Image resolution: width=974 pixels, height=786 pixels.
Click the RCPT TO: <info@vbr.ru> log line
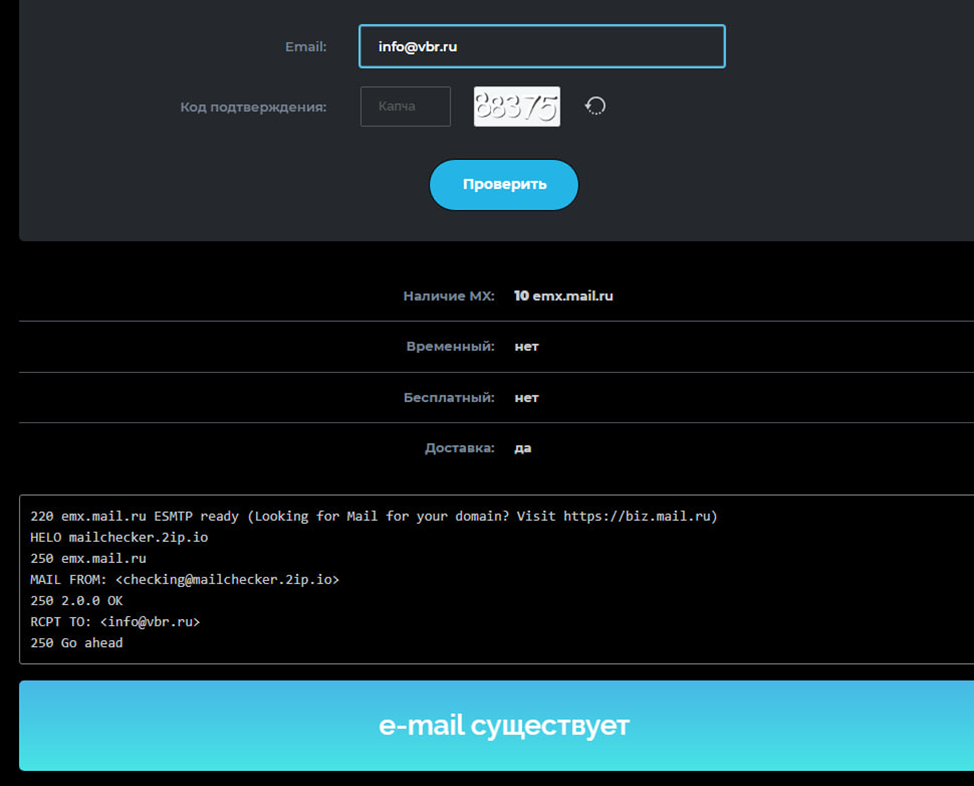[115, 622]
